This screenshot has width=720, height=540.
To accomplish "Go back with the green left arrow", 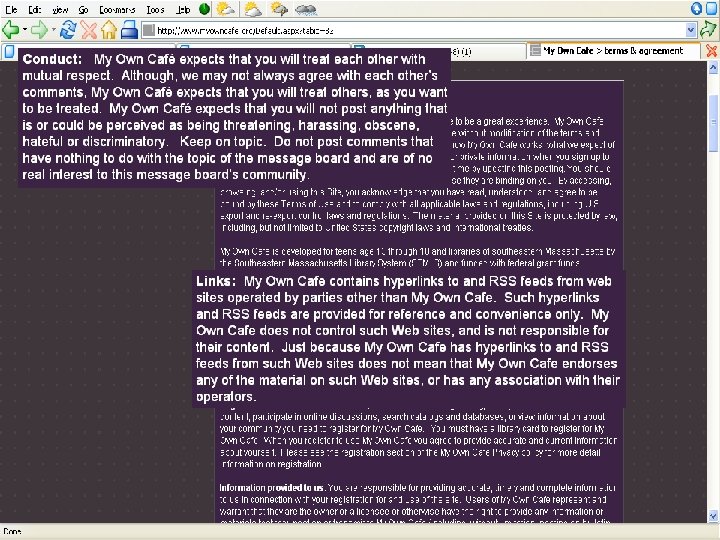I will tap(11, 30).
